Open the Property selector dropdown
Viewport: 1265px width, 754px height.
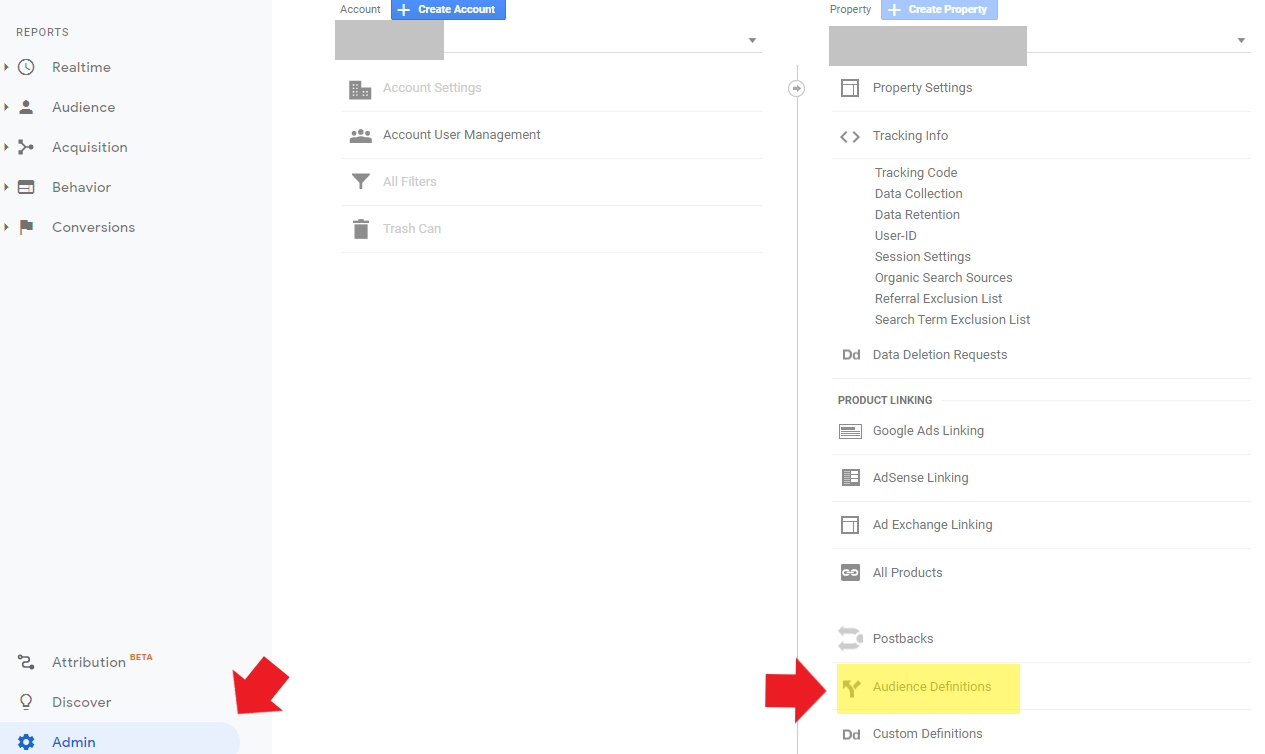point(1241,41)
